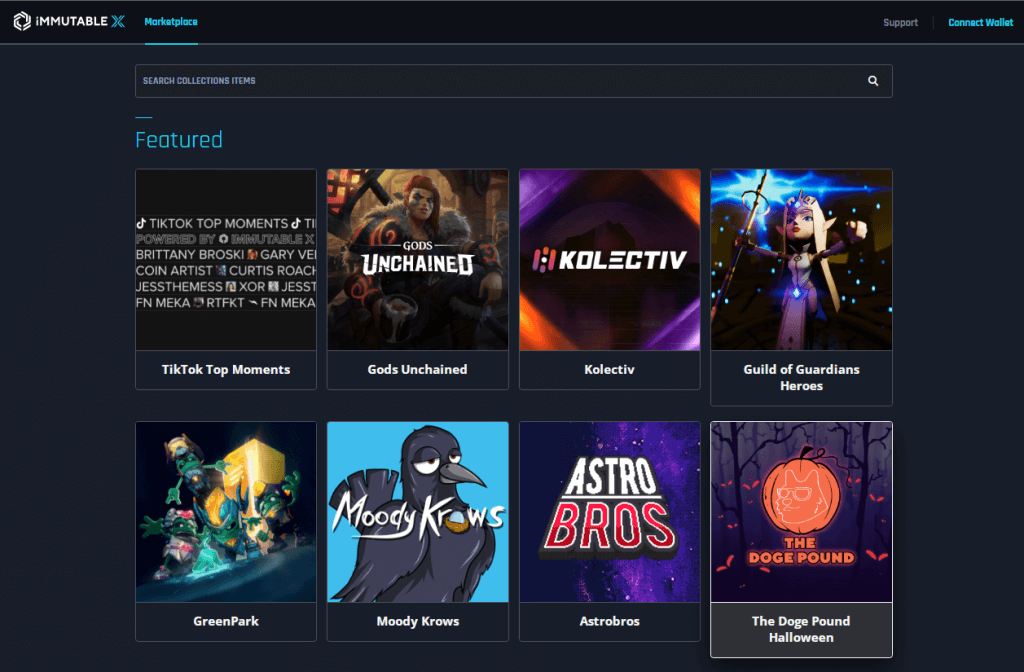Select the GreenPark title text
The height and width of the screenshot is (672, 1024).
226,622
